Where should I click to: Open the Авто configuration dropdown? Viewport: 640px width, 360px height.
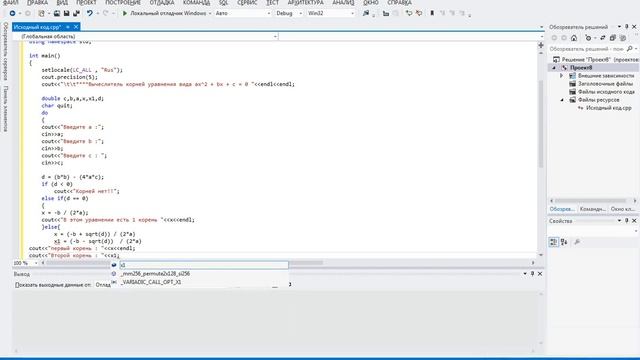tap(242, 13)
